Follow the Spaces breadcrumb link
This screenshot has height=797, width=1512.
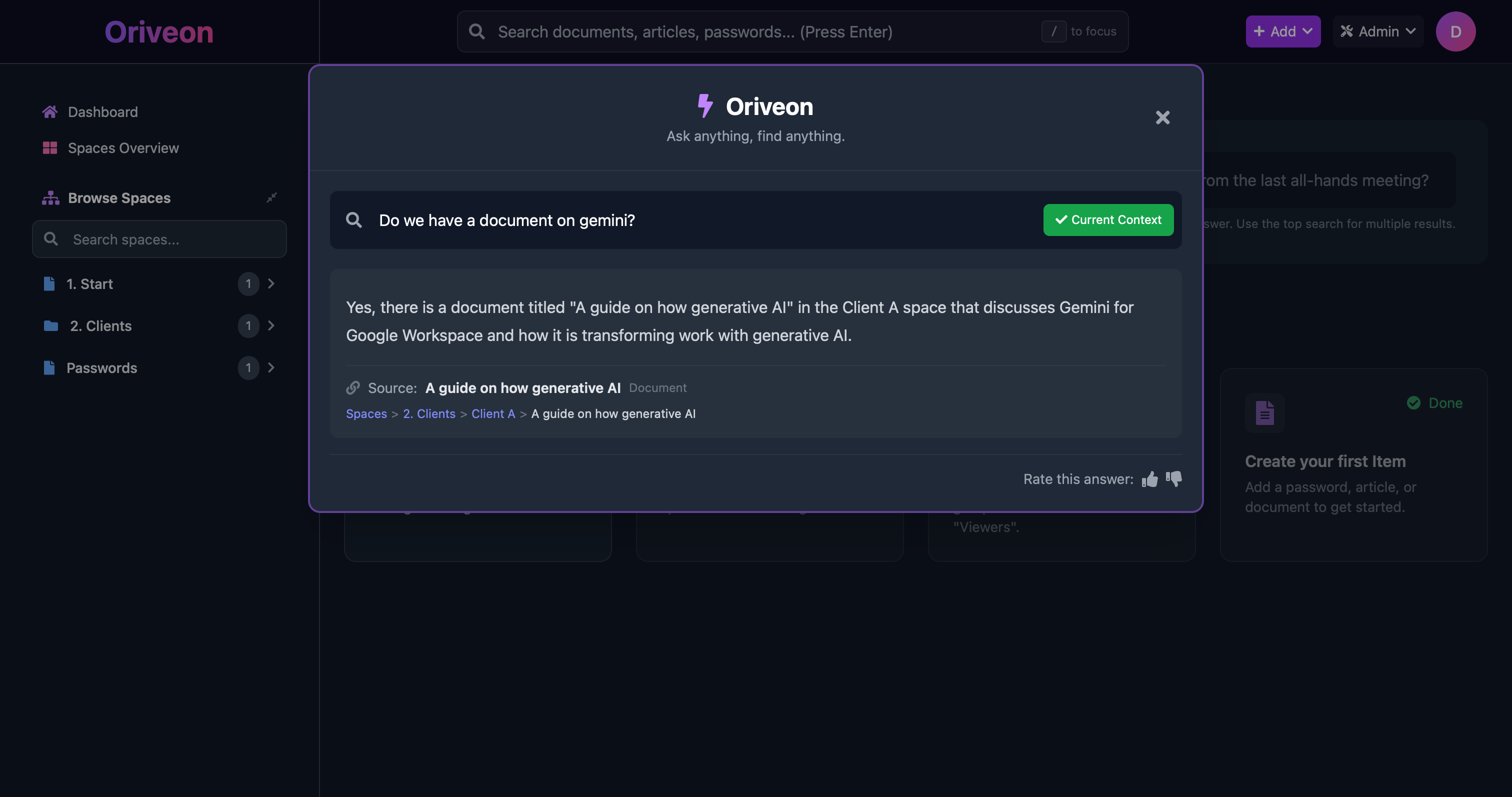(x=366, y=414)
